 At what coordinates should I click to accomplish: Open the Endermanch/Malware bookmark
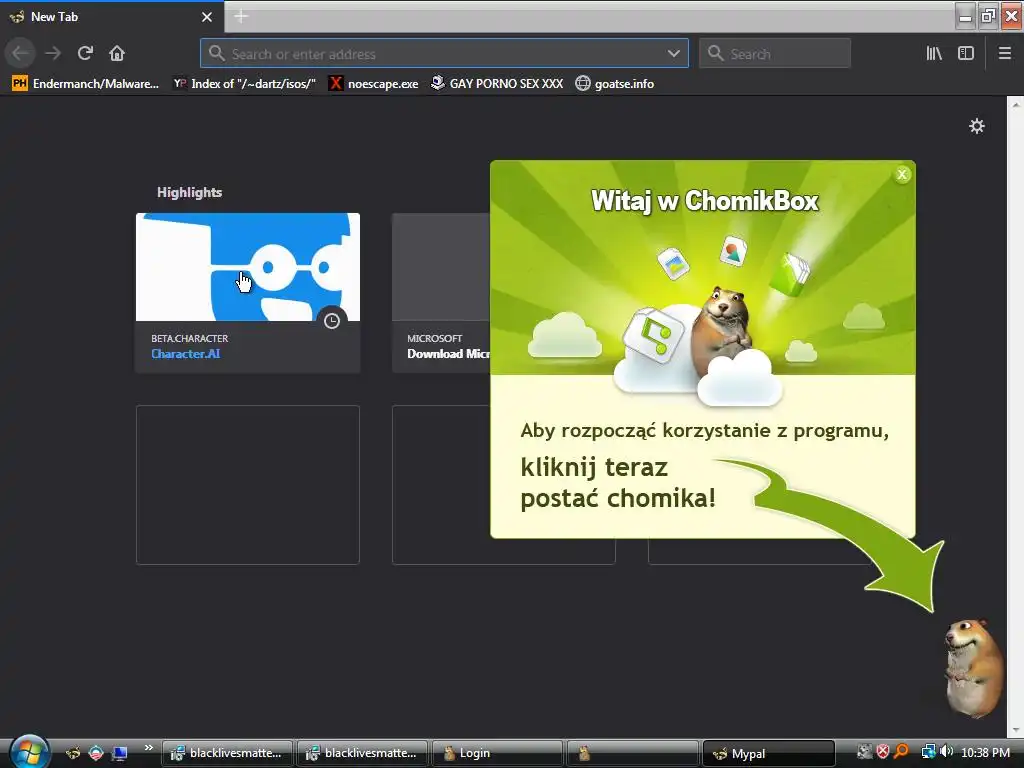[x=86, y=84]
